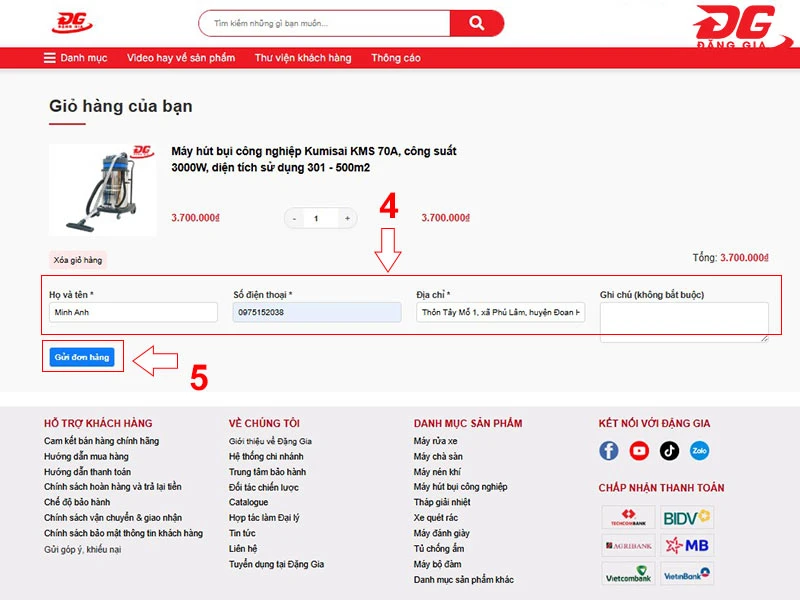Click the search magnifier icon
This screenshot has height=600, width=800.
pyautogui.click(x=478, y=21)
